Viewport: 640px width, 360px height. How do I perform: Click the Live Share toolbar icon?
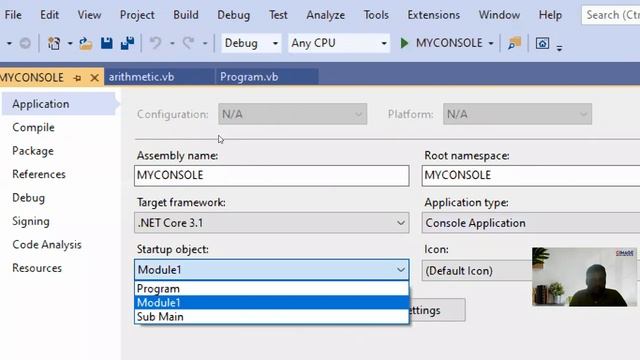(x=542, y=43)
